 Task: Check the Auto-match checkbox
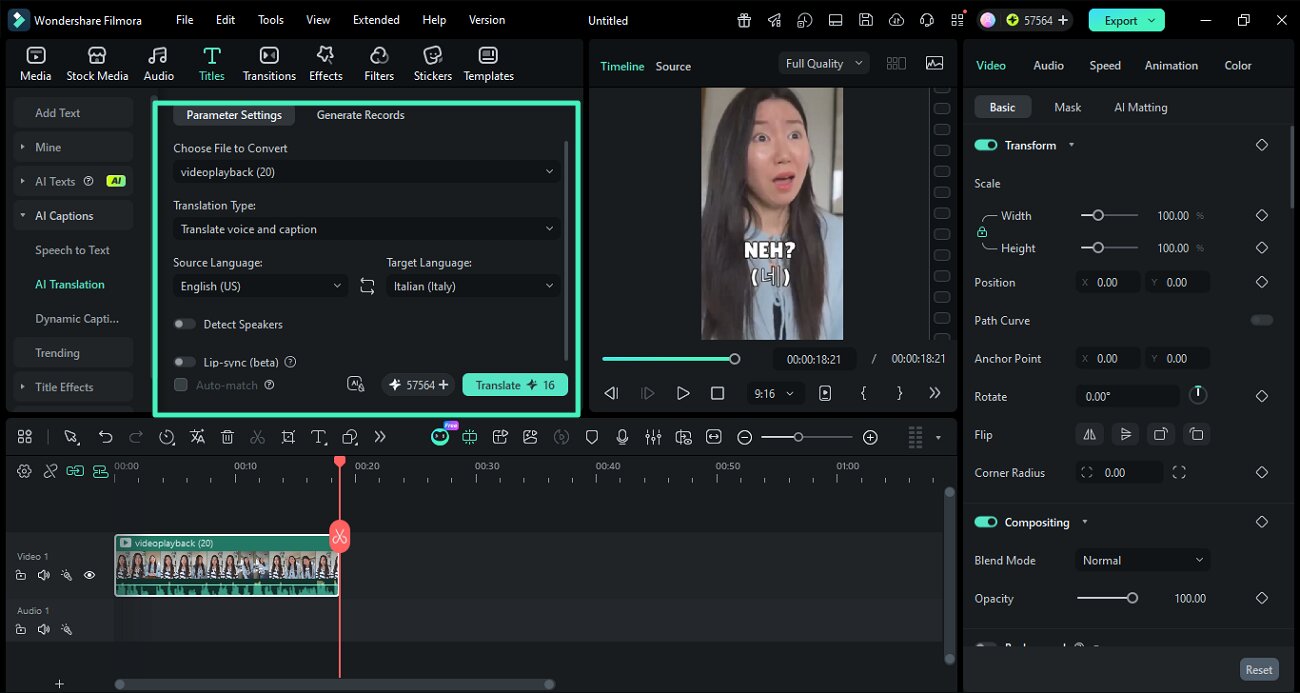(x=181, y=385)
